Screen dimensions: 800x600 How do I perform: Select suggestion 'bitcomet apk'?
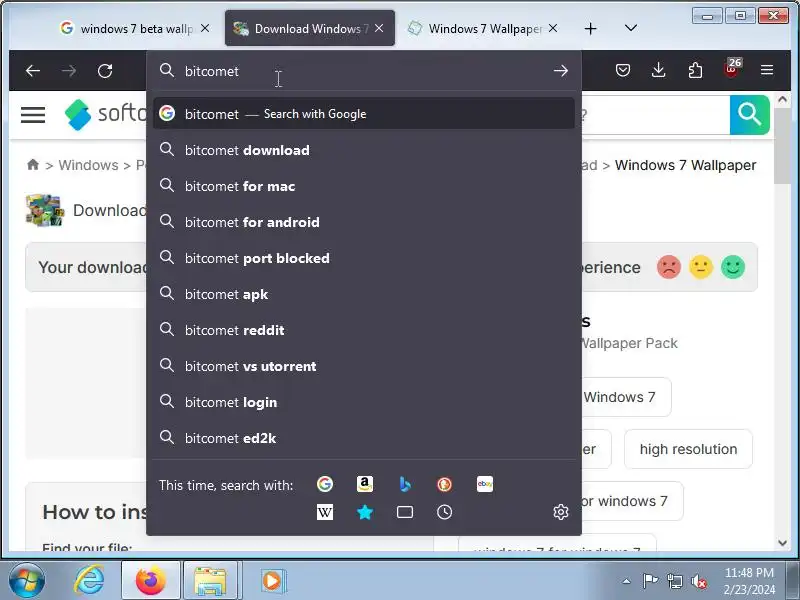click(364, 294)
